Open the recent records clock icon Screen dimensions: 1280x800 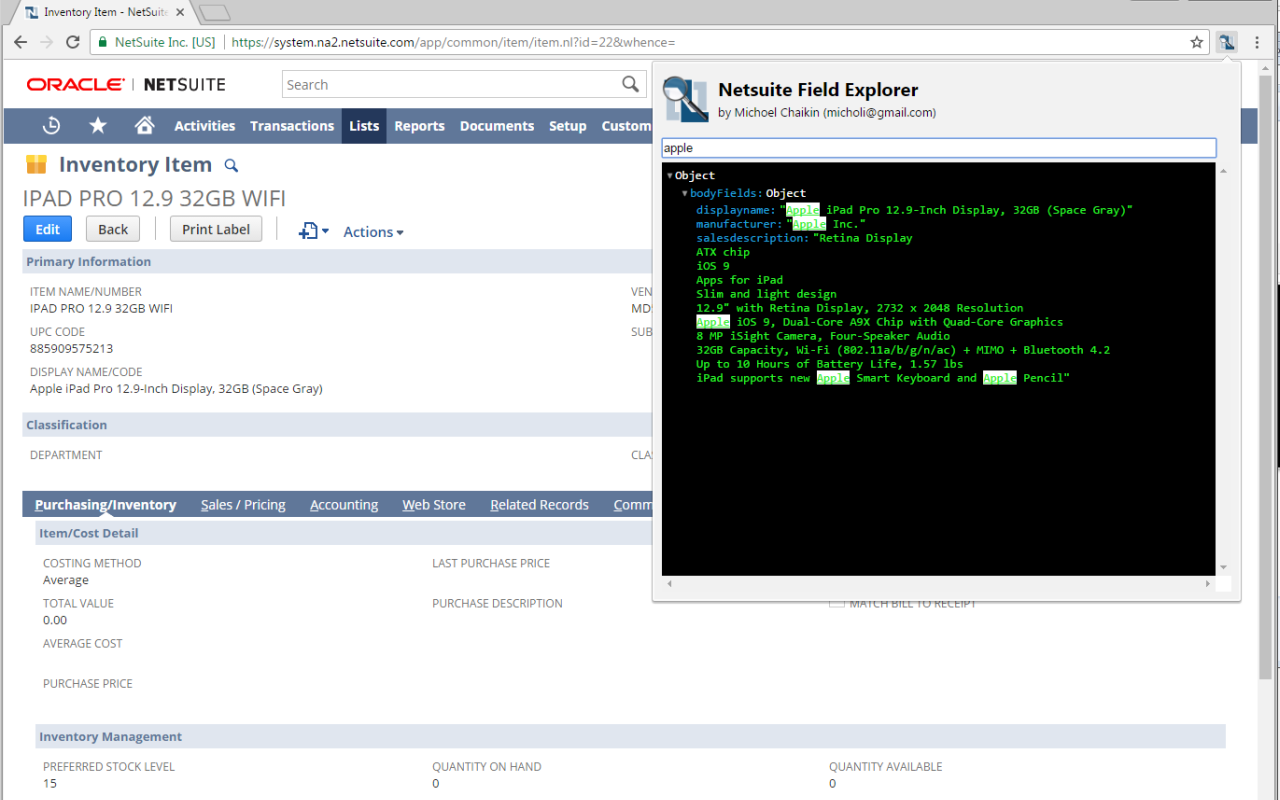pos(50,125)
